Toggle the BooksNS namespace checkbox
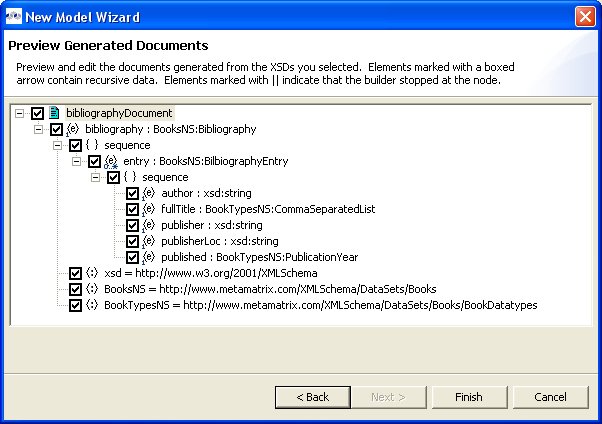The height and width of the screenshot is (424, 602). [75, 289]
